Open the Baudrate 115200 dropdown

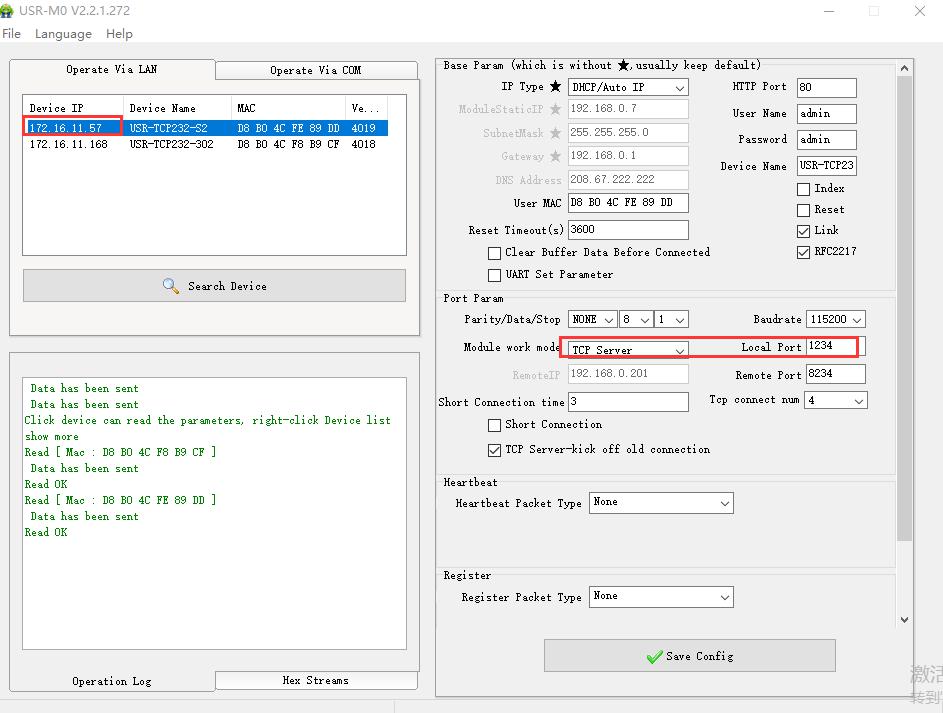coord(835,319)
